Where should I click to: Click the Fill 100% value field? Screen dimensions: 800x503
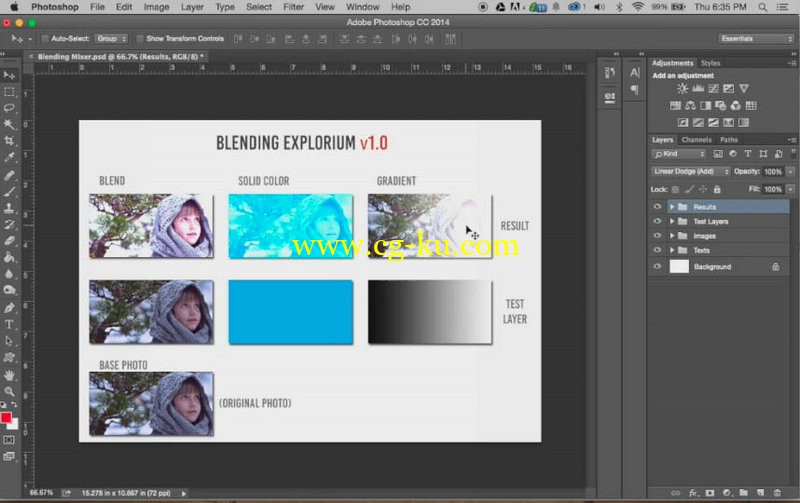773,189
